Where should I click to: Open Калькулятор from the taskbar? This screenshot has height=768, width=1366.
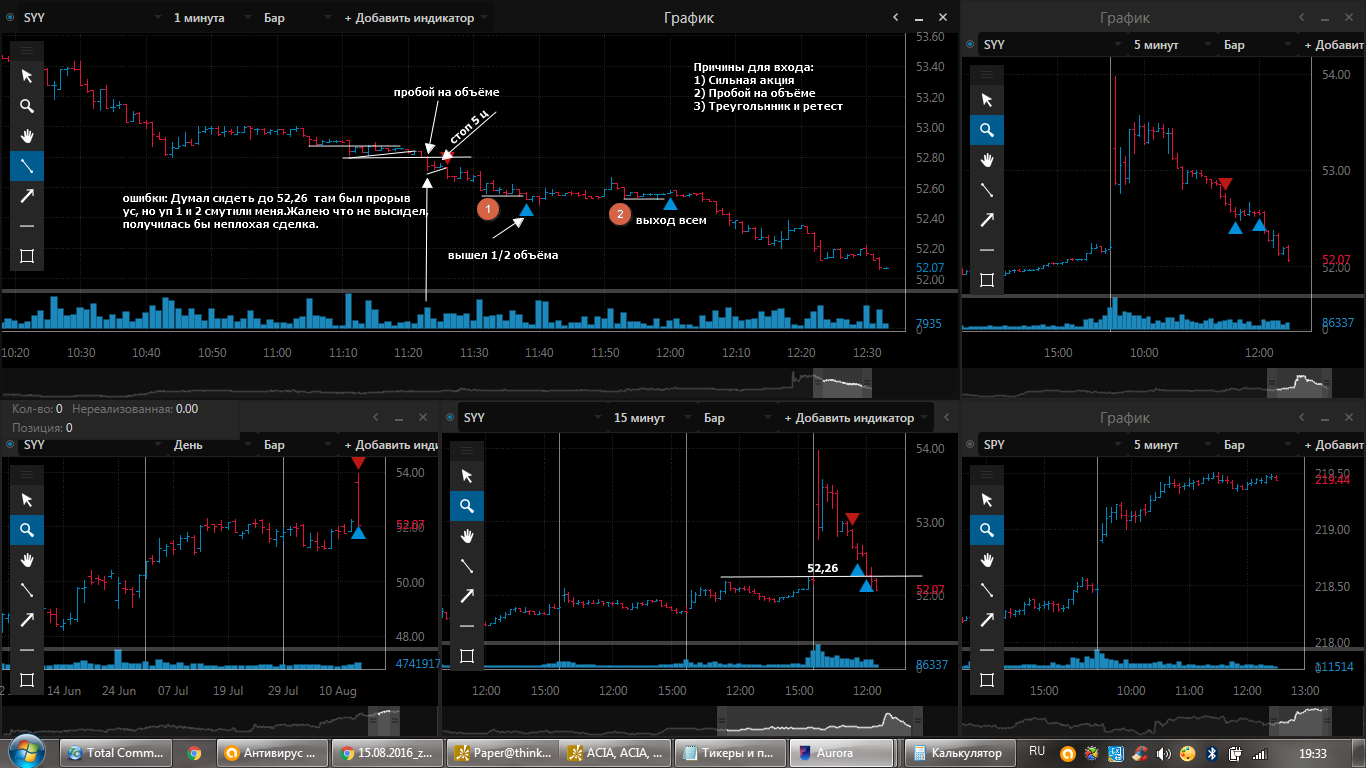point(960,752)
